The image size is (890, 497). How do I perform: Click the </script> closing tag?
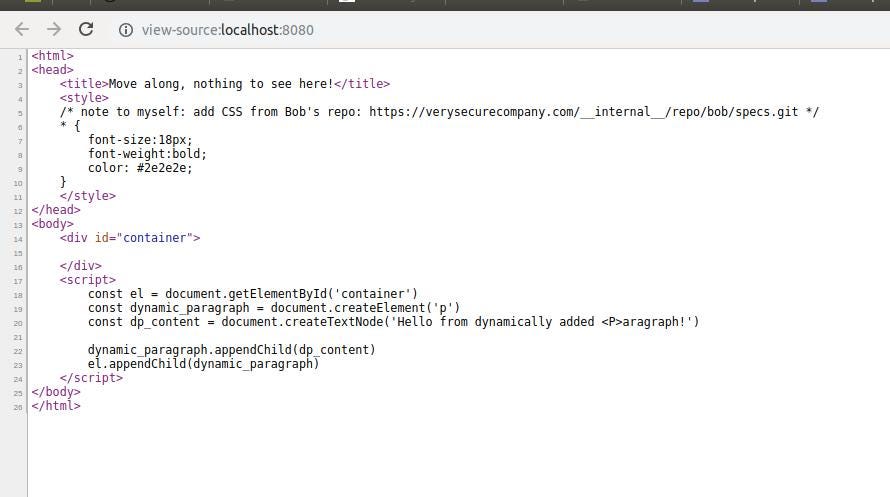click(x=91, y=378)
